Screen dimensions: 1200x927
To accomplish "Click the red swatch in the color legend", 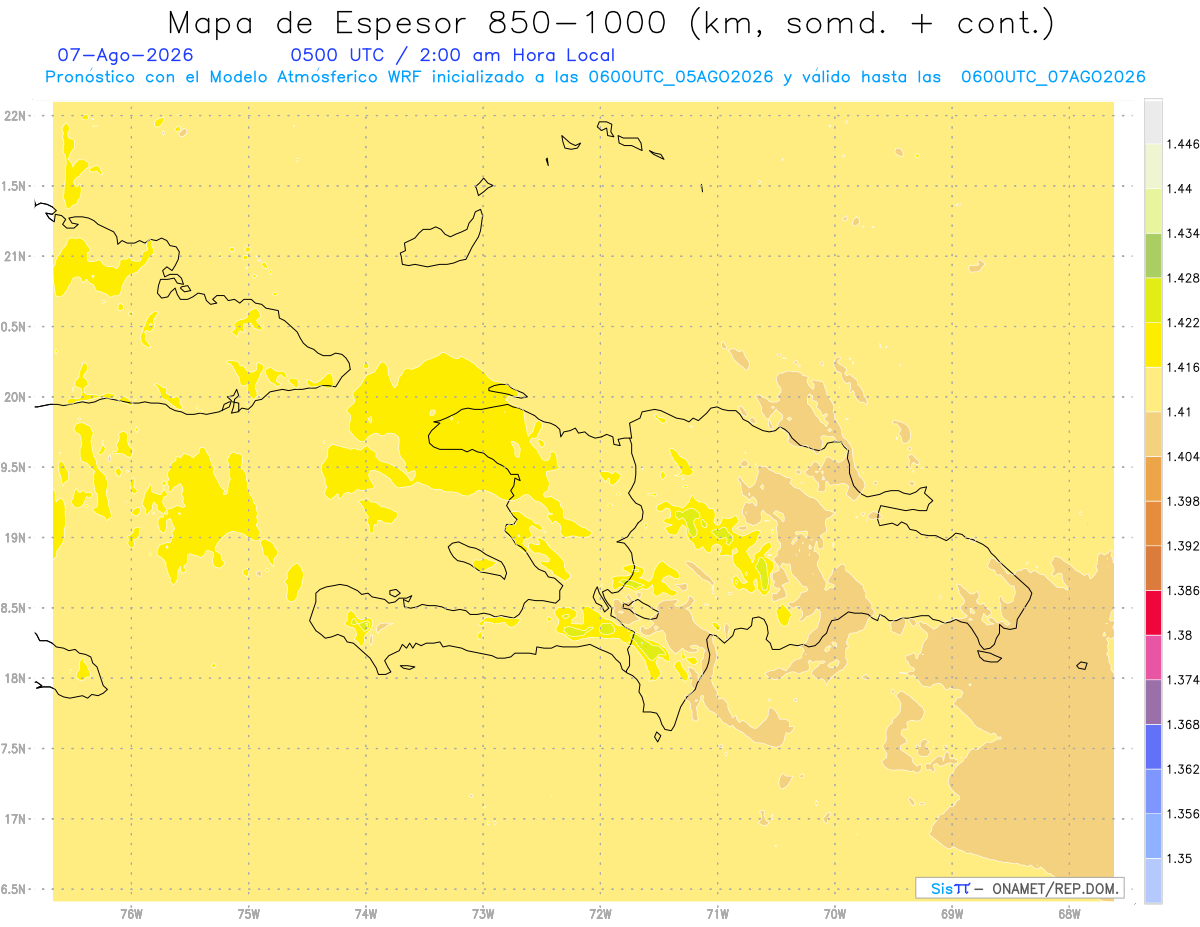I will point(1153,613).
